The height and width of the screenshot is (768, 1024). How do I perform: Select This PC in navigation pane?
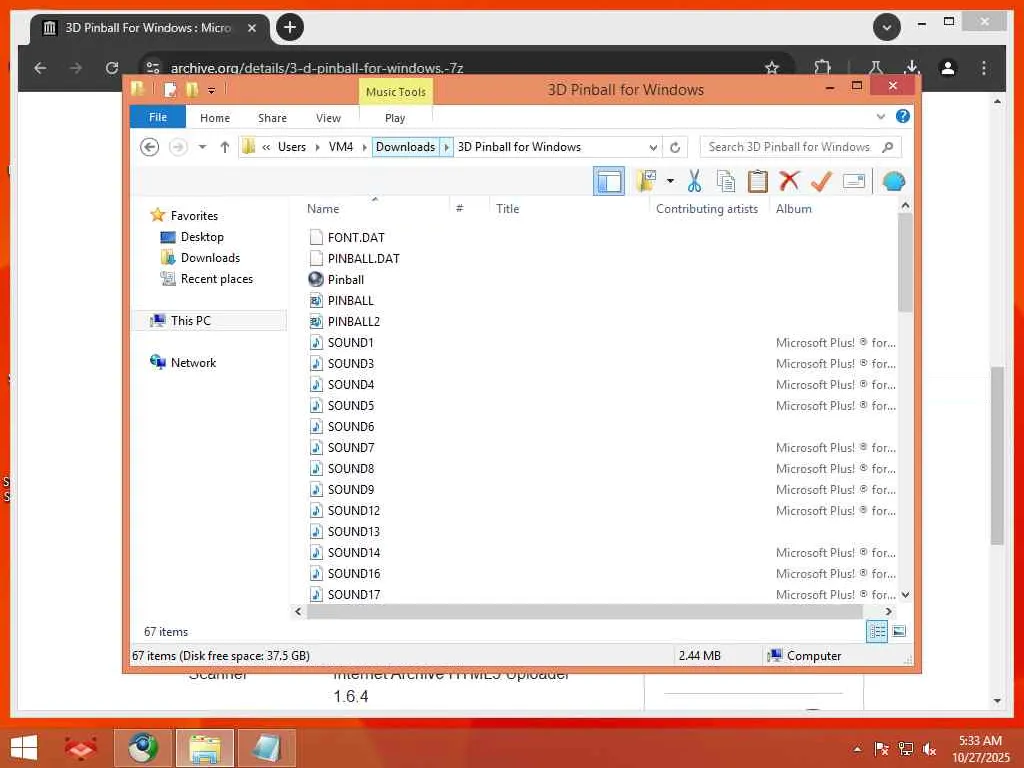[x=209, y=321]
